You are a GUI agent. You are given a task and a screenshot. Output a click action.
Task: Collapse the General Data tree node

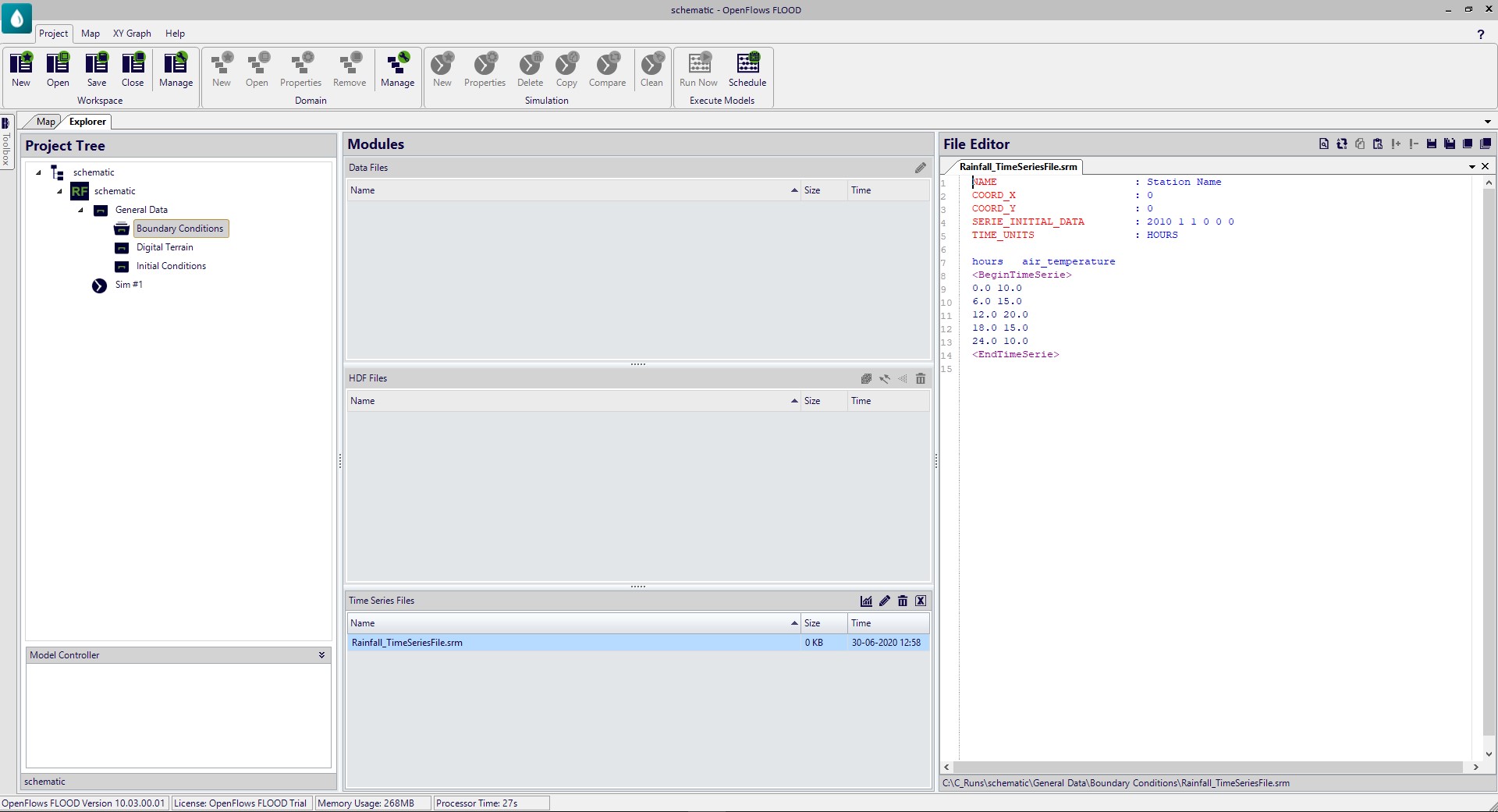point(80,210)
